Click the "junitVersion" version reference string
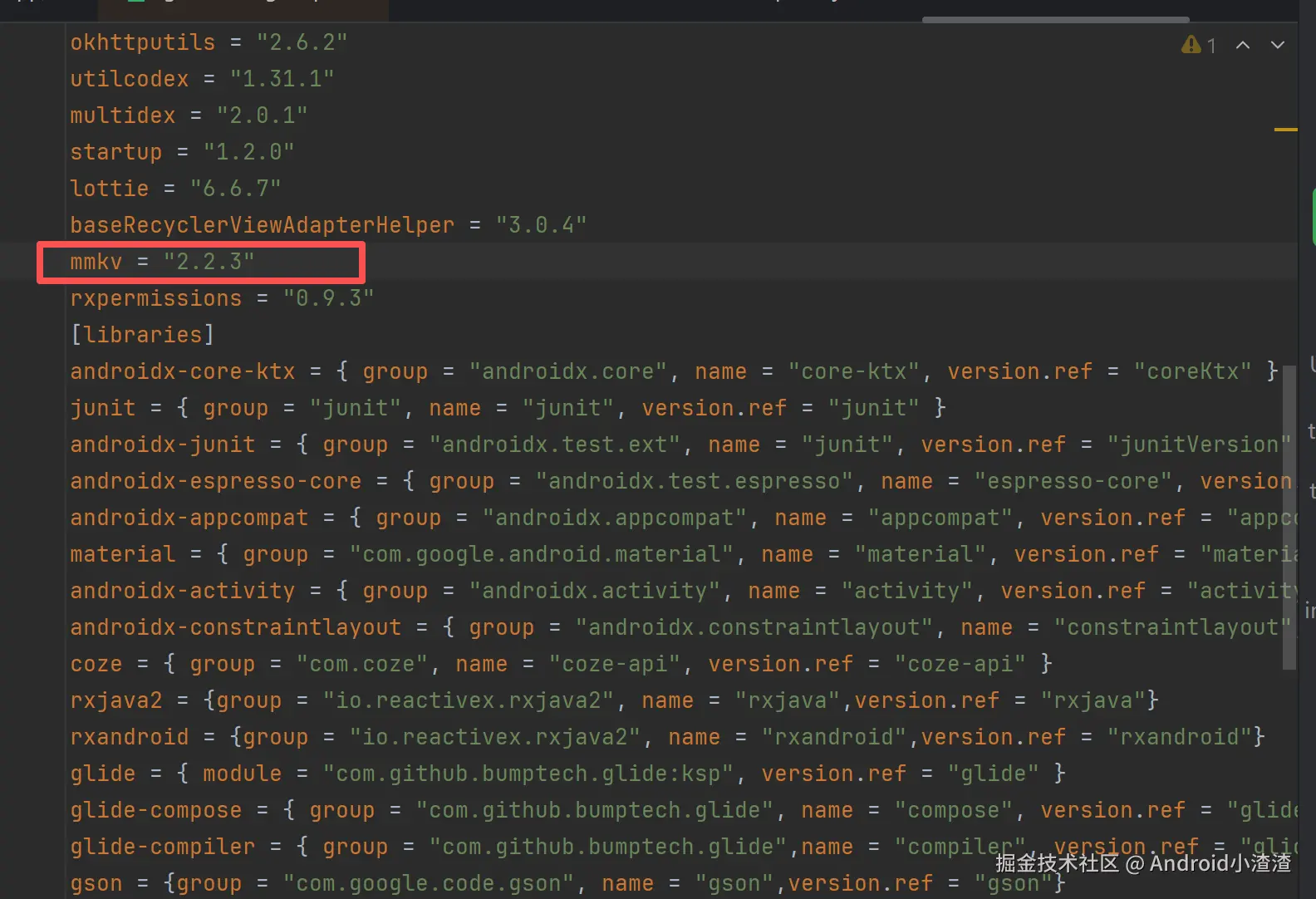The image size is (1316, 899). 1199,445
